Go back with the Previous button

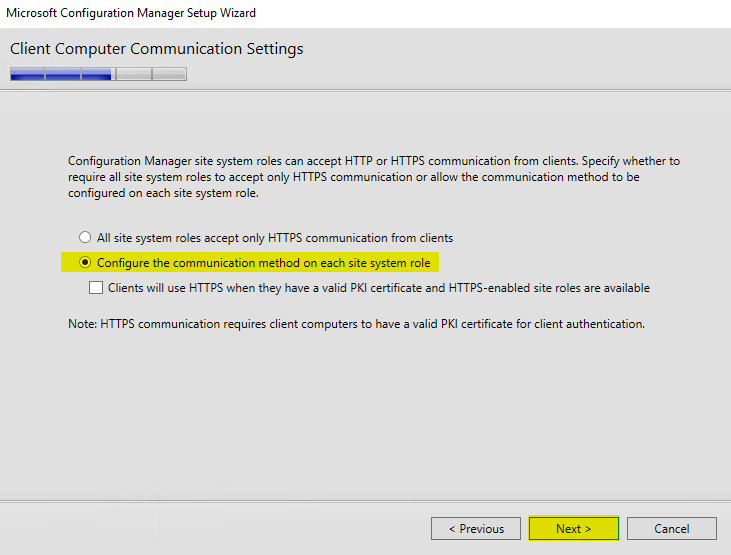[x=476, y=528]
